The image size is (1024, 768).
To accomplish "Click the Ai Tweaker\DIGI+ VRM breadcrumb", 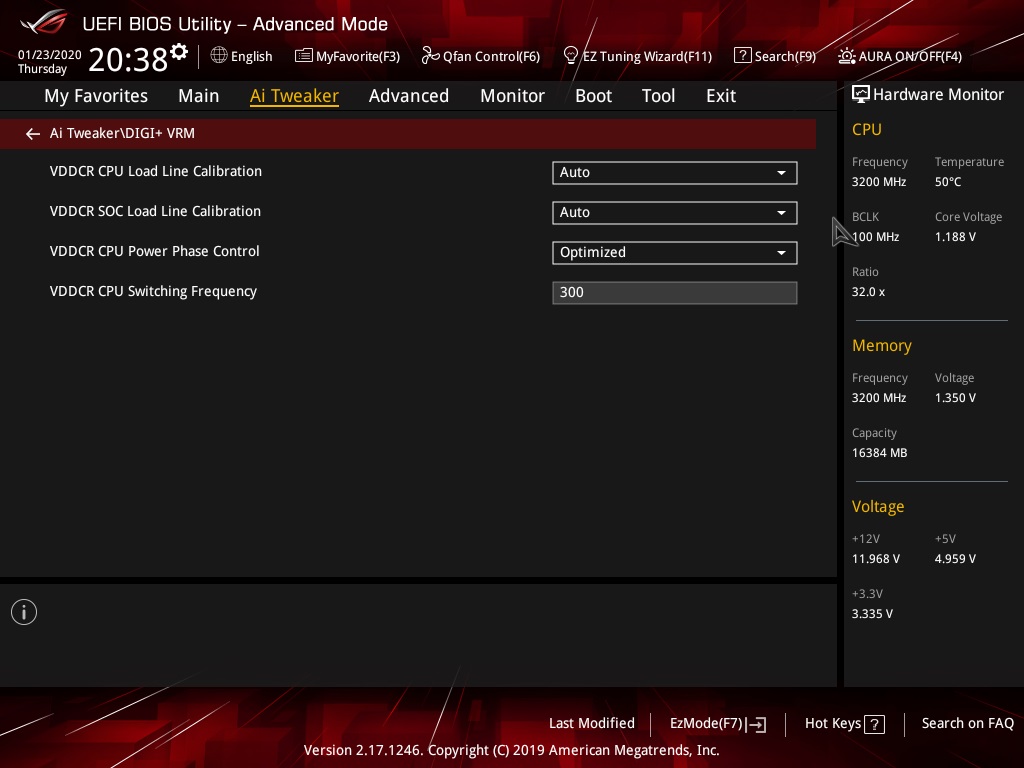I will click(122, 133).
